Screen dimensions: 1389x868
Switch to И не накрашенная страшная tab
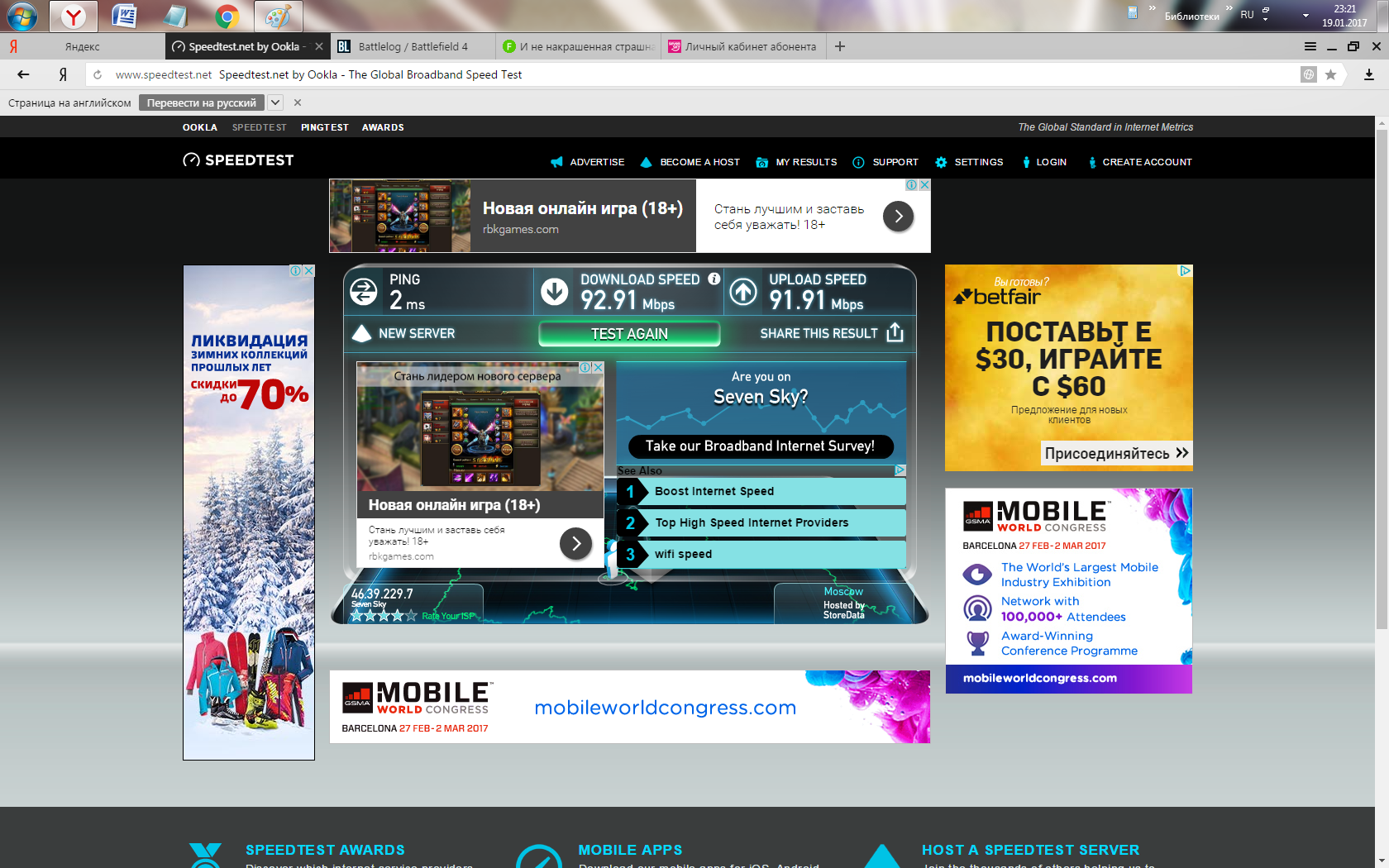(579, 46)
